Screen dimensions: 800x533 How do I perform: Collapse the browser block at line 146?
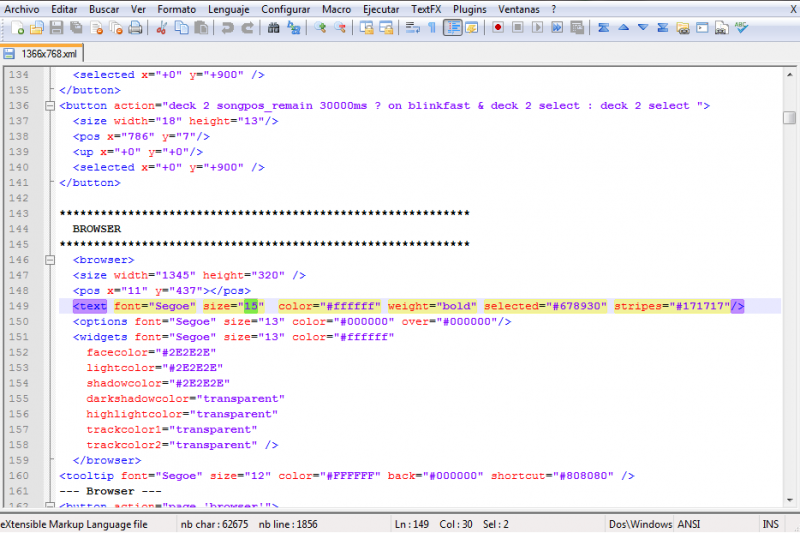point(50,259)
